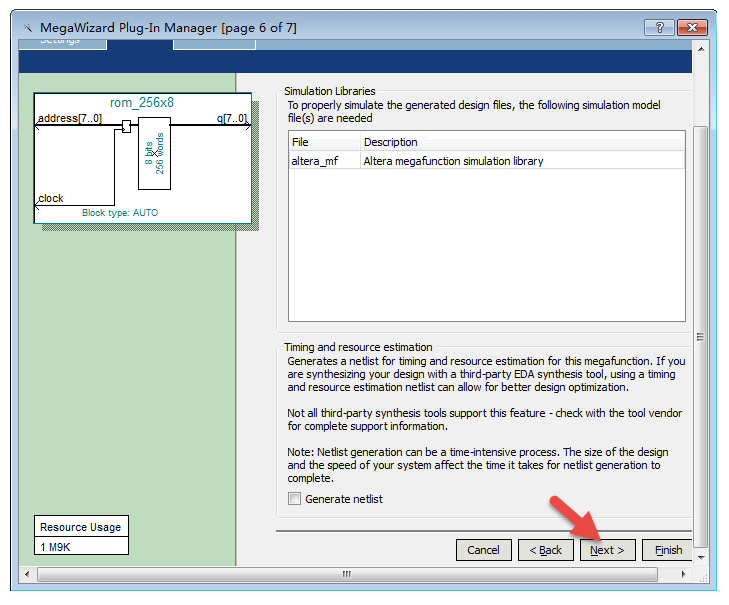
Task: Click the q[7..0] output port label
Action: pos(232,118)
